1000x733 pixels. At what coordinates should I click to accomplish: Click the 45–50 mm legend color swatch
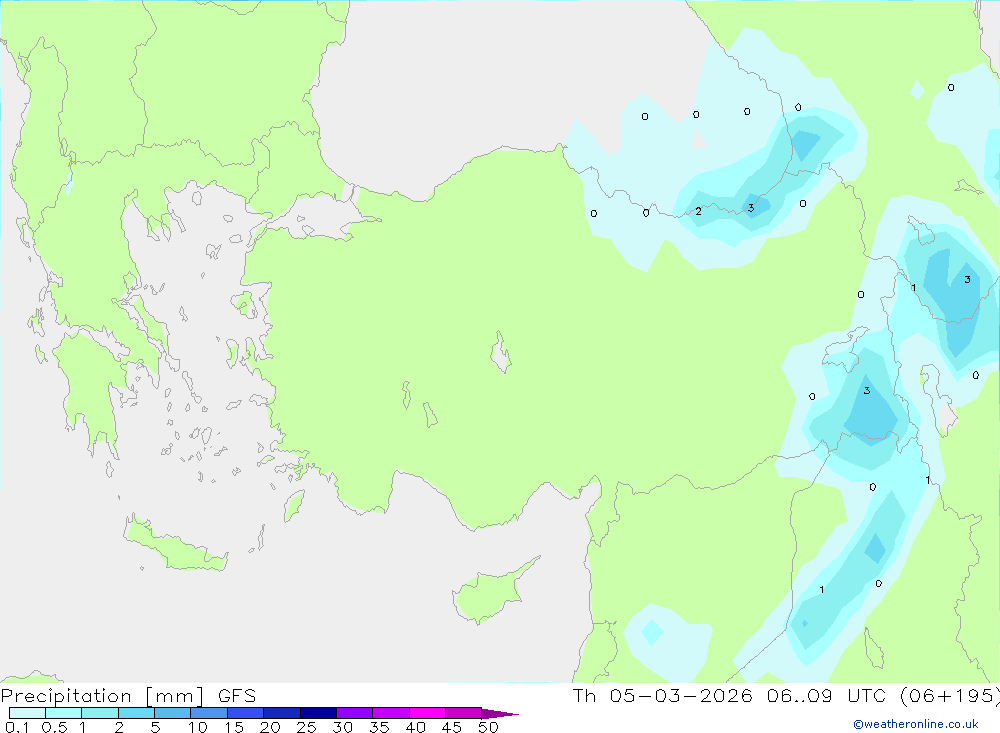tap(463, 713)
